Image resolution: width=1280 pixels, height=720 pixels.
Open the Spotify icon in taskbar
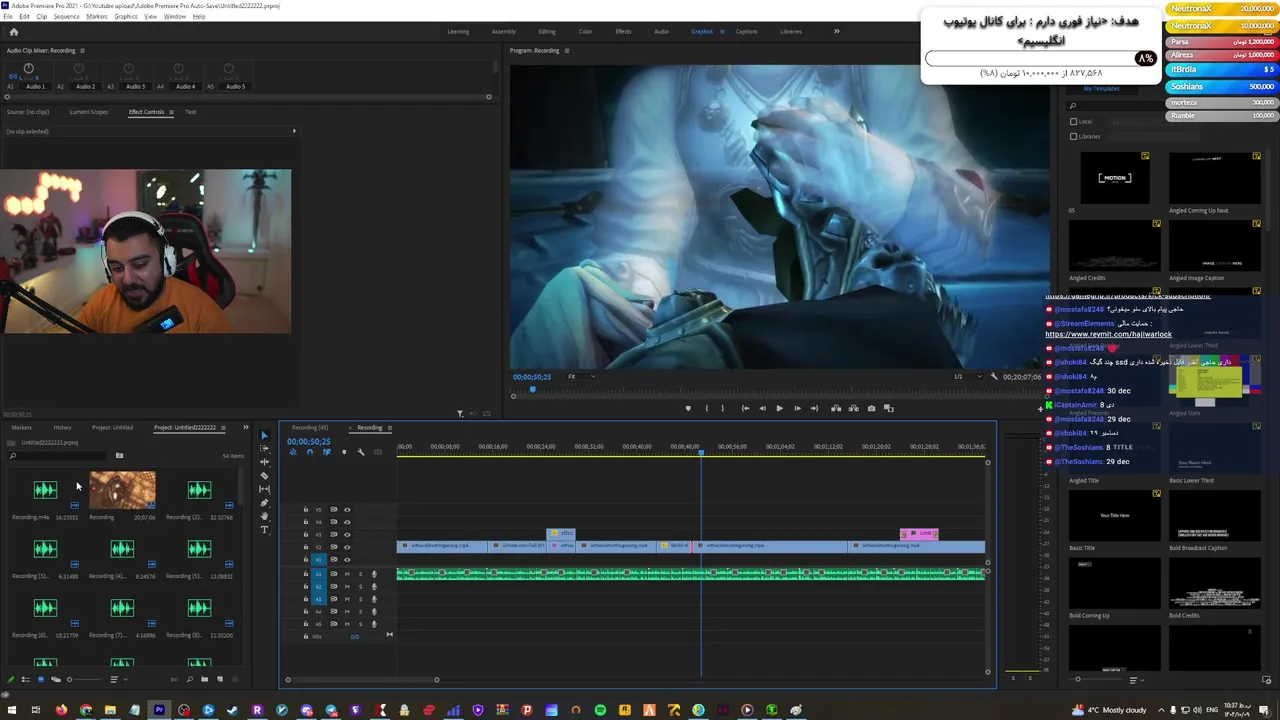click(x=600, y=710)
